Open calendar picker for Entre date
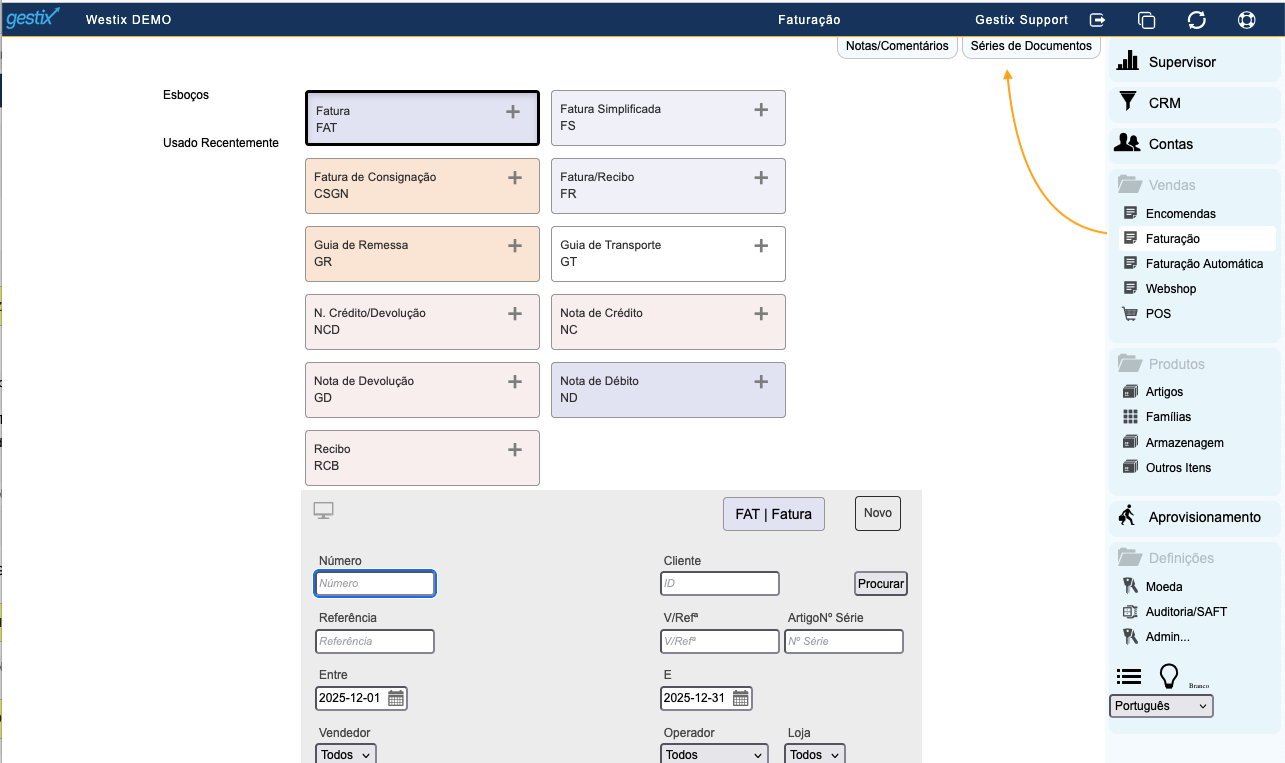The width and height of the screenshot is (1285, 763). (x=396, y=698)
